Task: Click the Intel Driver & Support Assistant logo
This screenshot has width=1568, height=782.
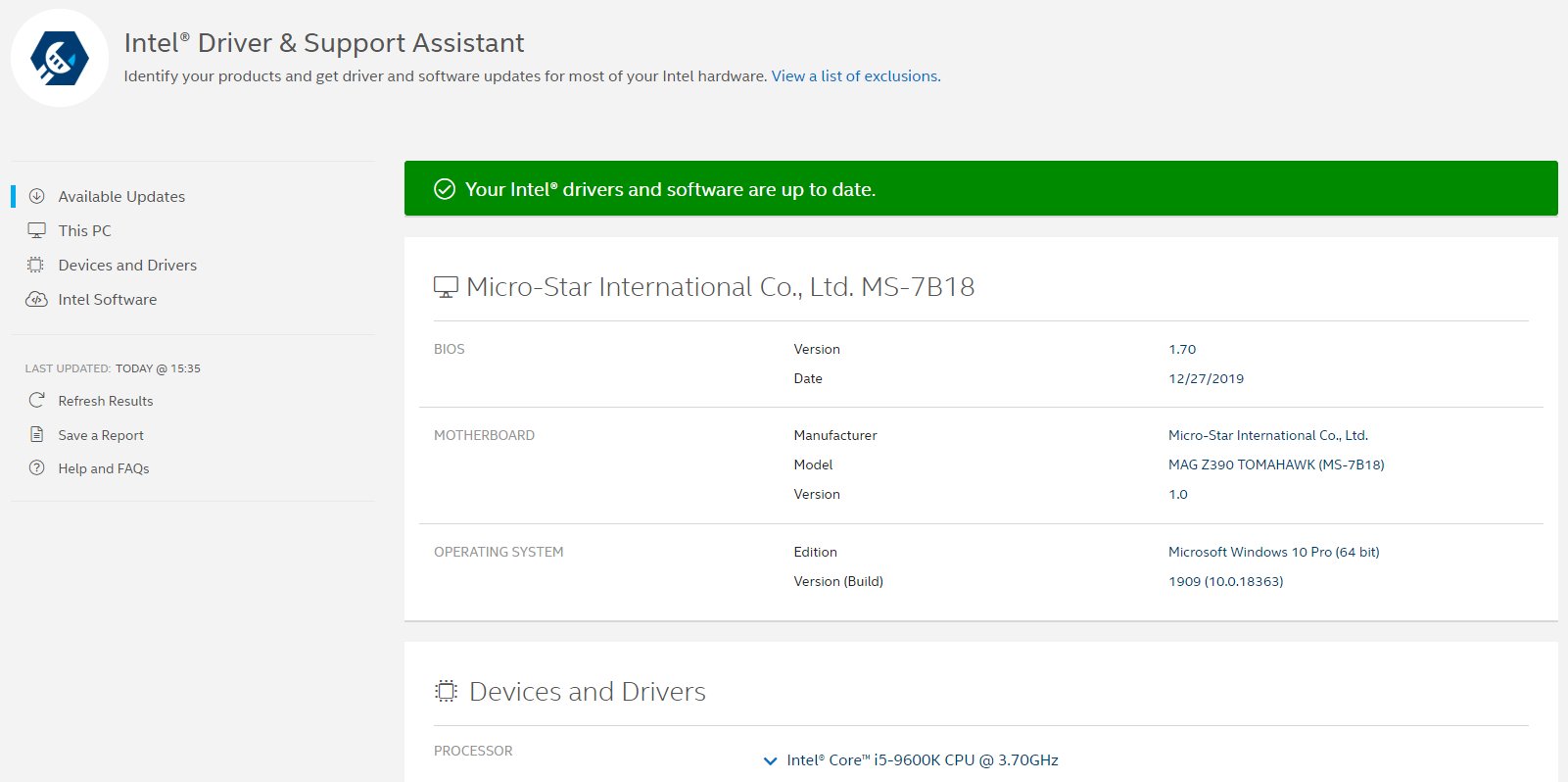Action: [x=60, y=58]
